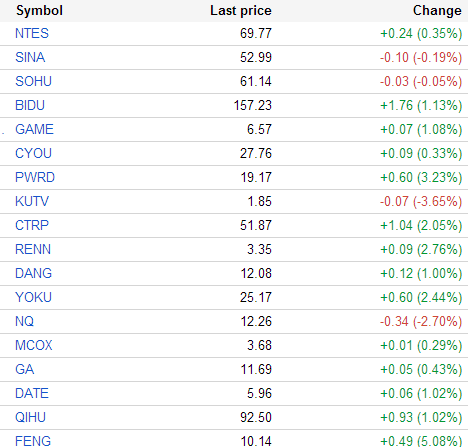The image size is (468, 447).
Task: Open the SINA ticker link
Action: [30, 57]
